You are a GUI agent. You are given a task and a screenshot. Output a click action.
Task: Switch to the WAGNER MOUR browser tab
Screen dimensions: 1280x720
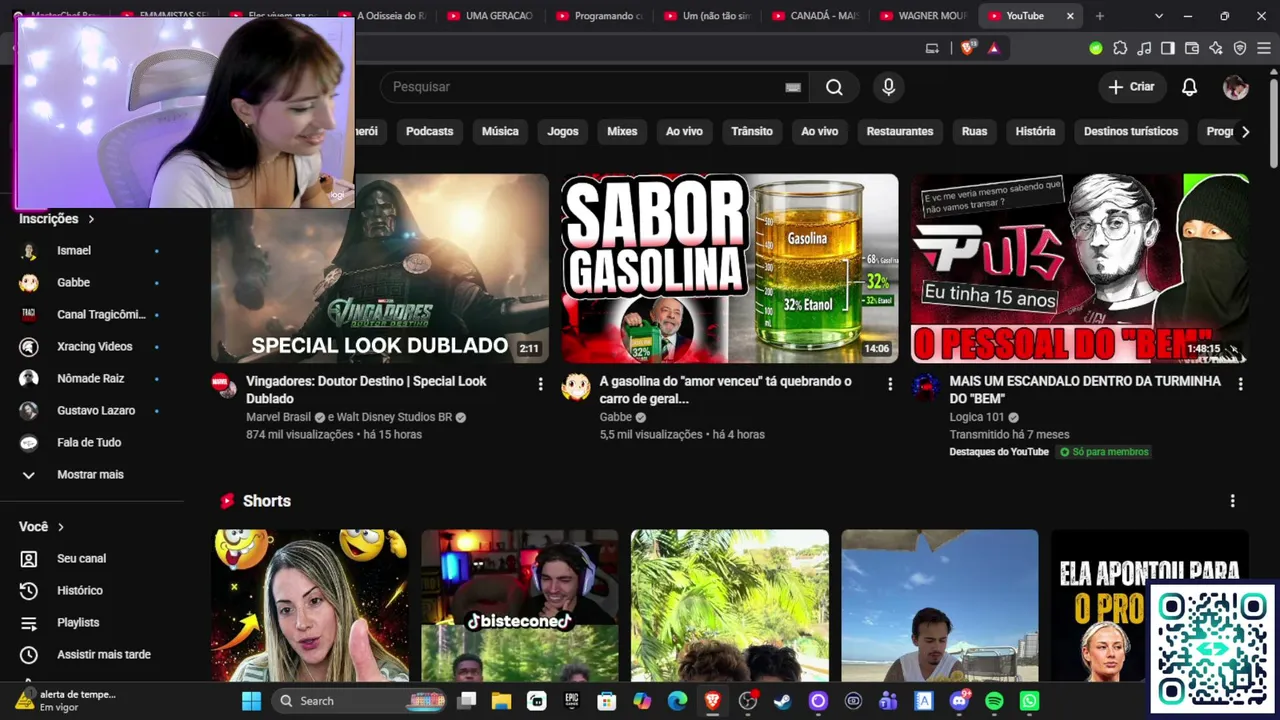point(923,16)
